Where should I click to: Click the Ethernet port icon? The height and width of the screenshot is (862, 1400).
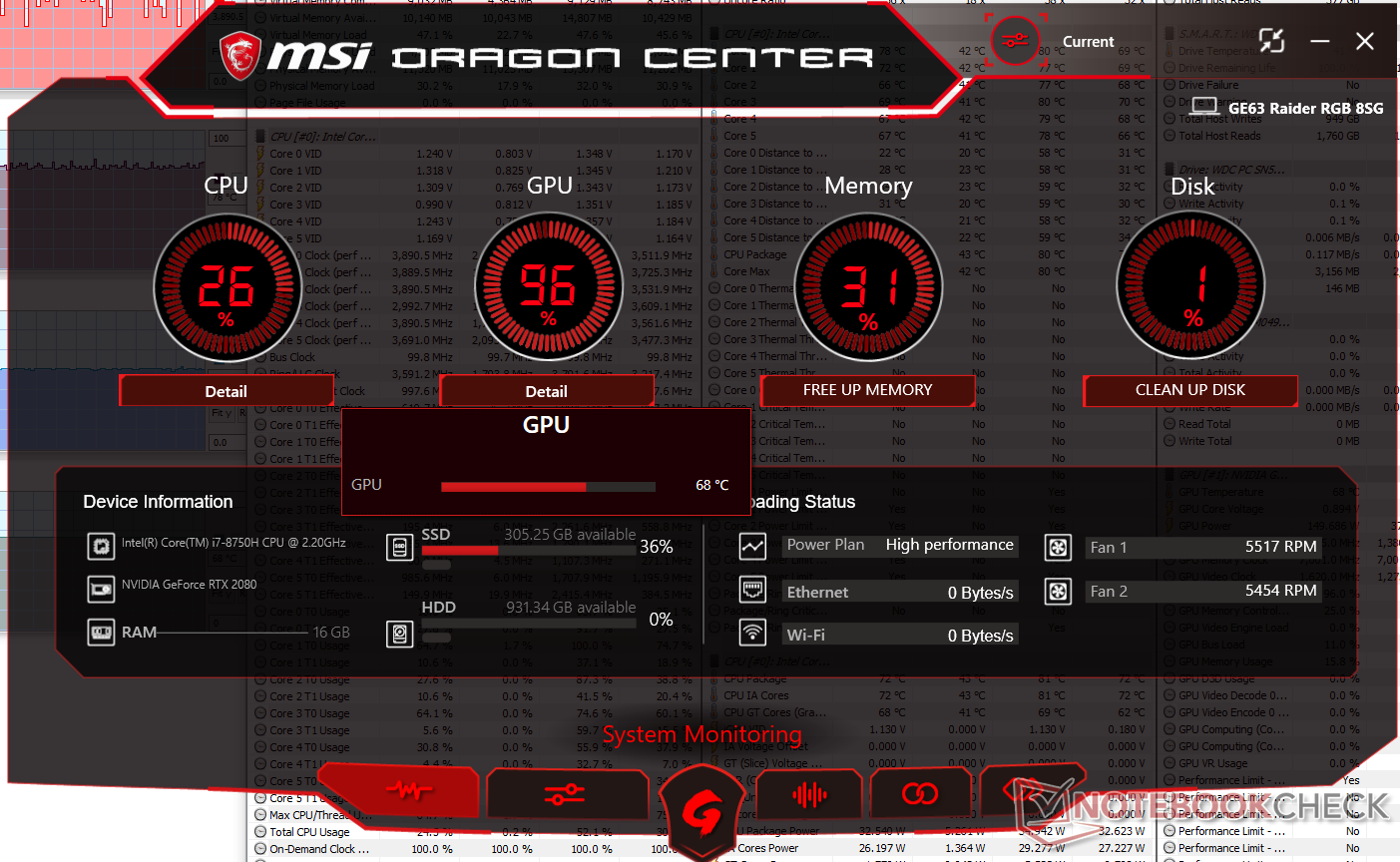[x=752, y=591]
